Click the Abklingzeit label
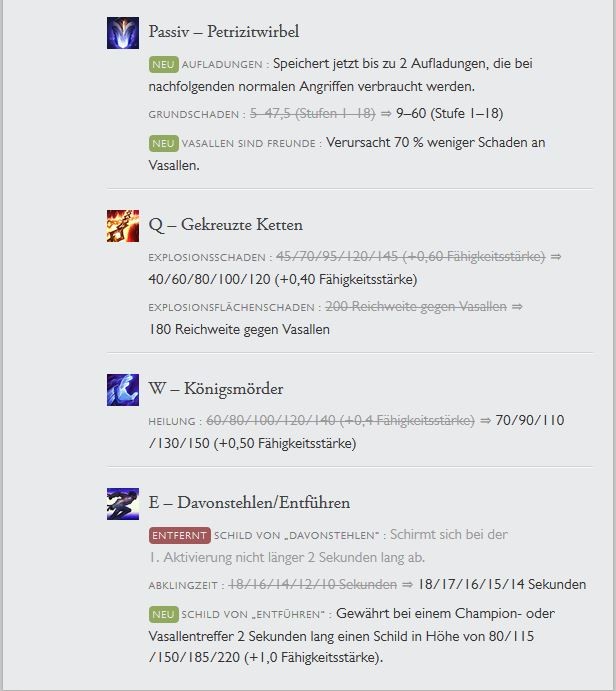The image size is (616, 691). click(183, 586)
